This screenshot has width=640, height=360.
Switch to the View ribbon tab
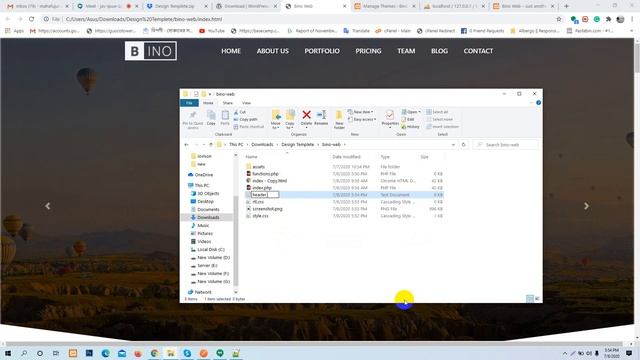pos(246,103)
